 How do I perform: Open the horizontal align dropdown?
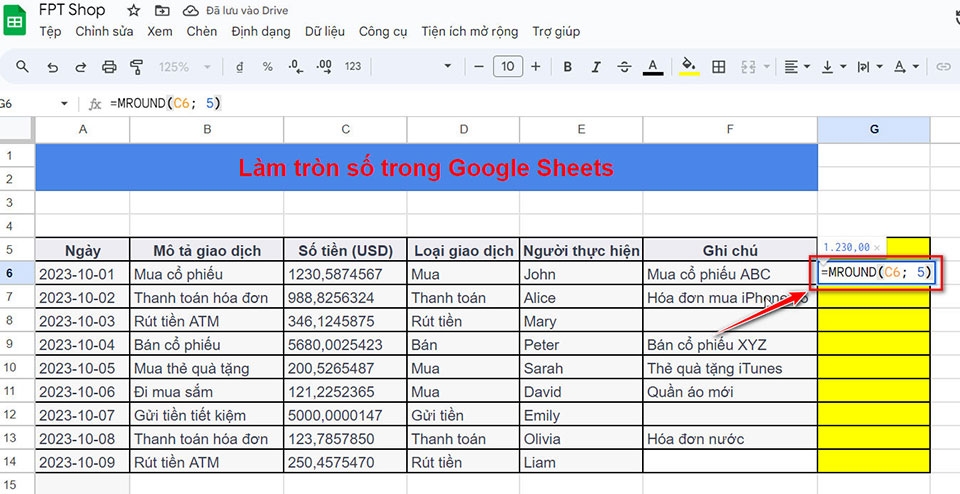pos(798,67)
